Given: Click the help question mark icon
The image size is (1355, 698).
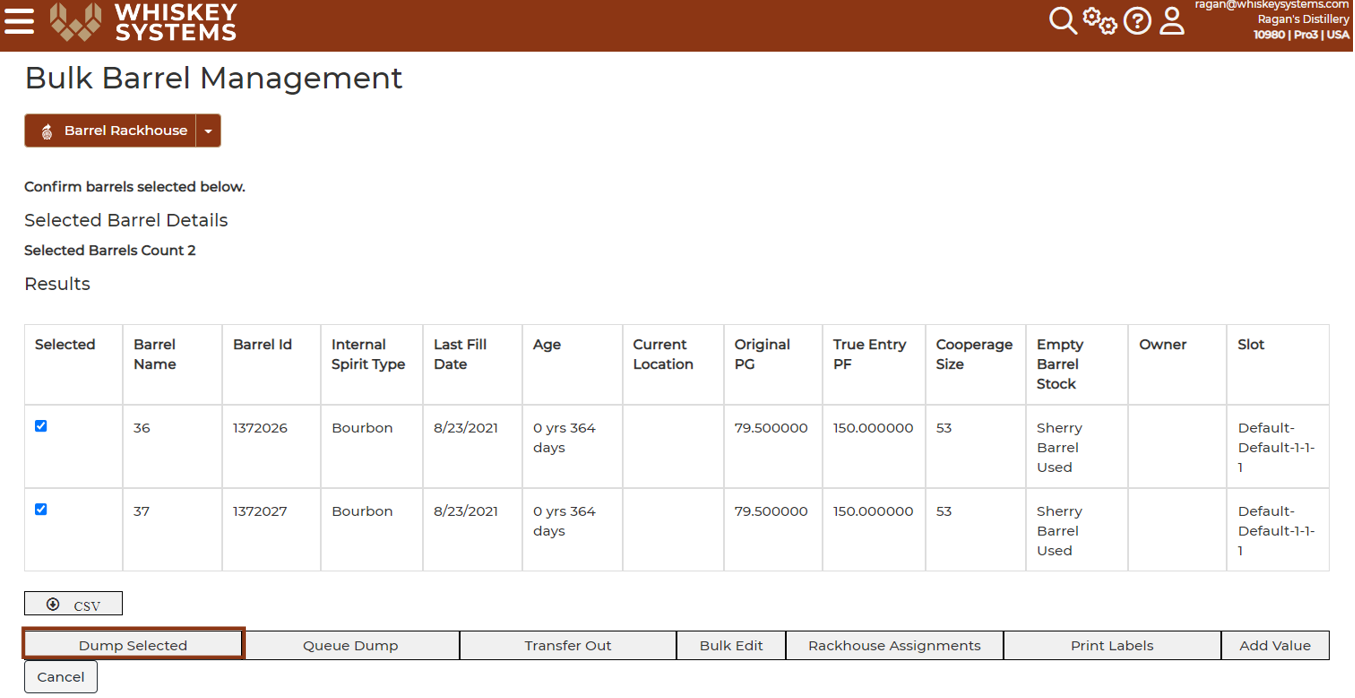Looking at the screenshot, I should coord(1137,20).
